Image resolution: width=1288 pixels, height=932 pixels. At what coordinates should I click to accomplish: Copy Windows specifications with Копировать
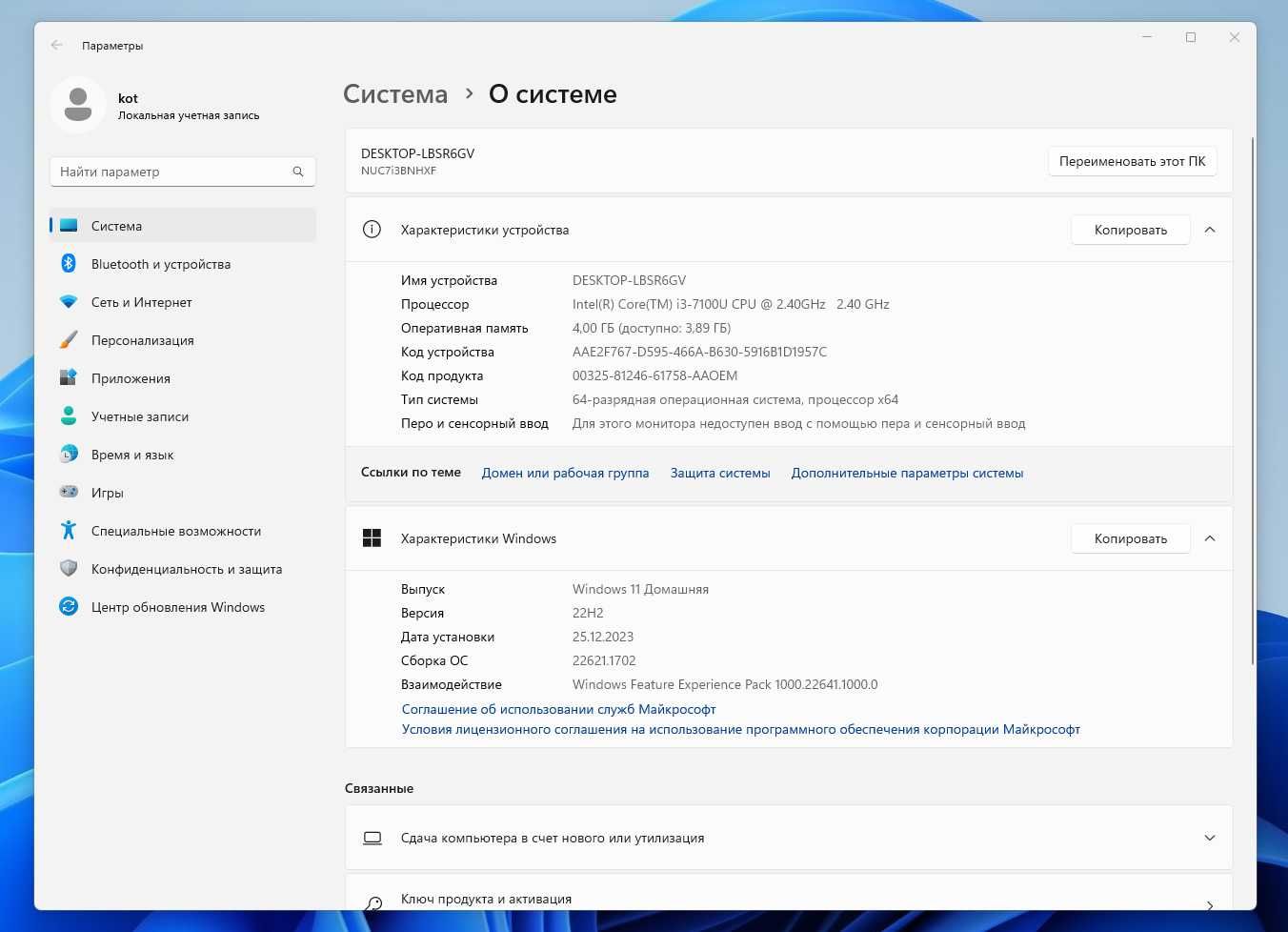(1130, 538)
